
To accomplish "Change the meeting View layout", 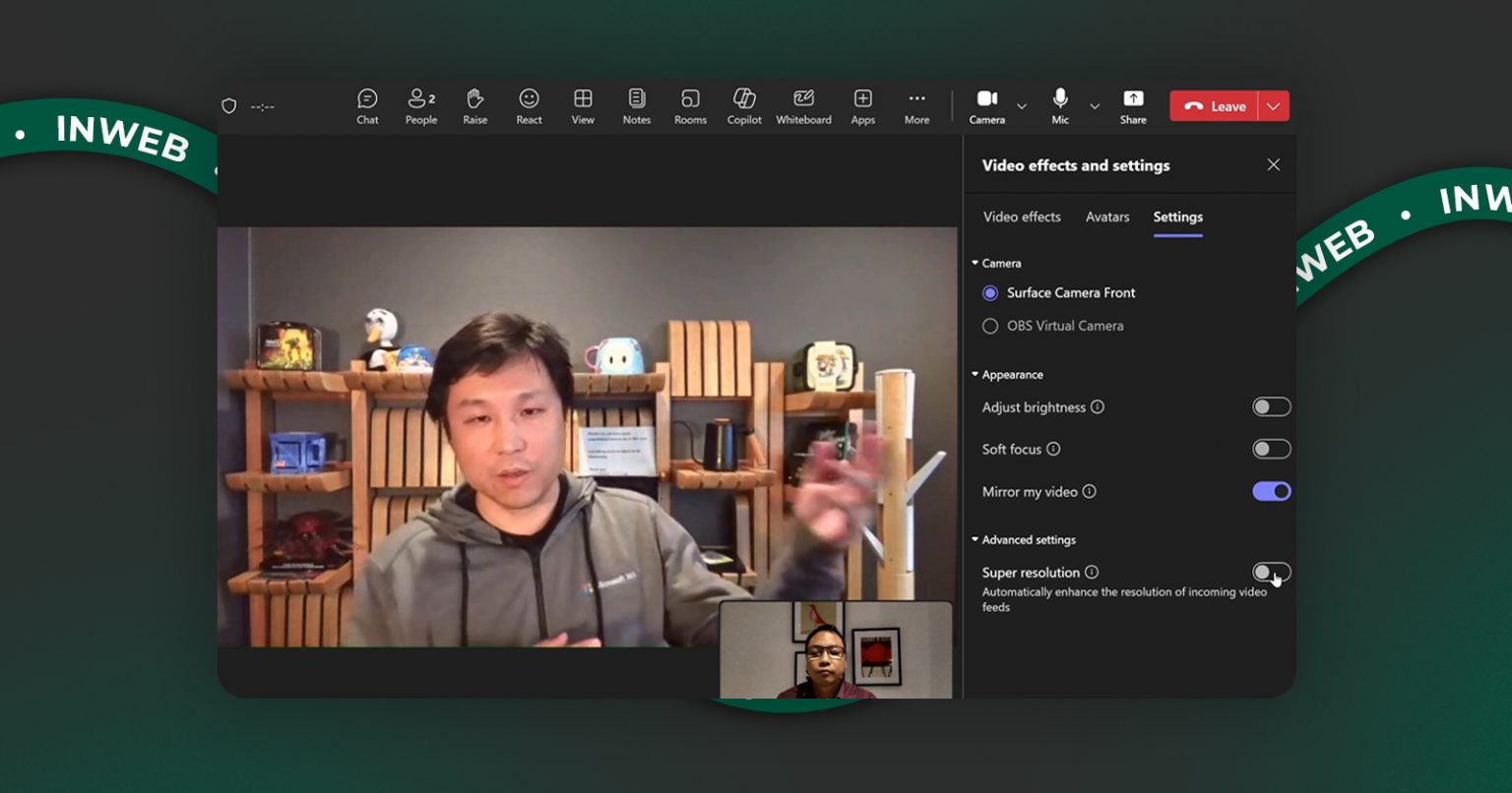I will coord(583,106).
